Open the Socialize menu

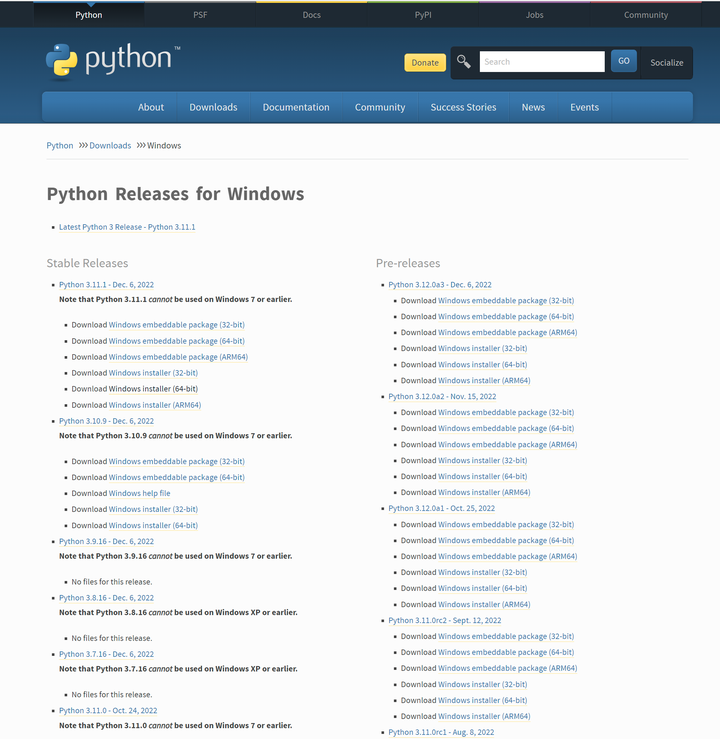666,62
